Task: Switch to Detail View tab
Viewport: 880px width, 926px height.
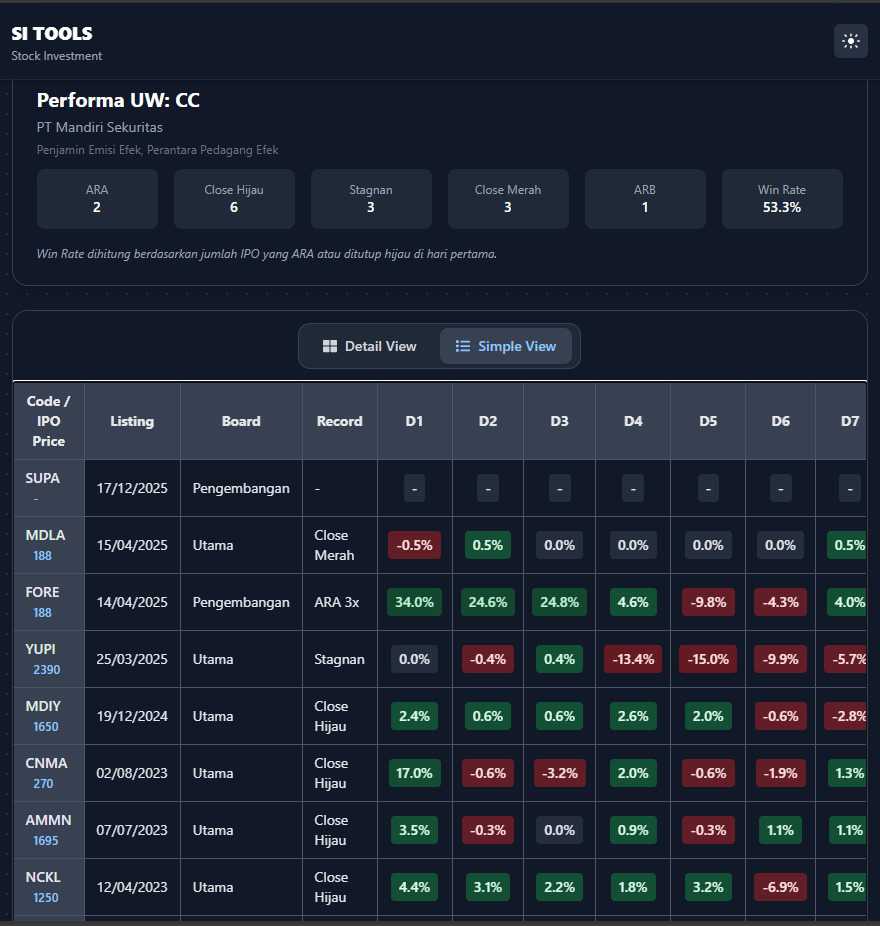Action: 370,346
